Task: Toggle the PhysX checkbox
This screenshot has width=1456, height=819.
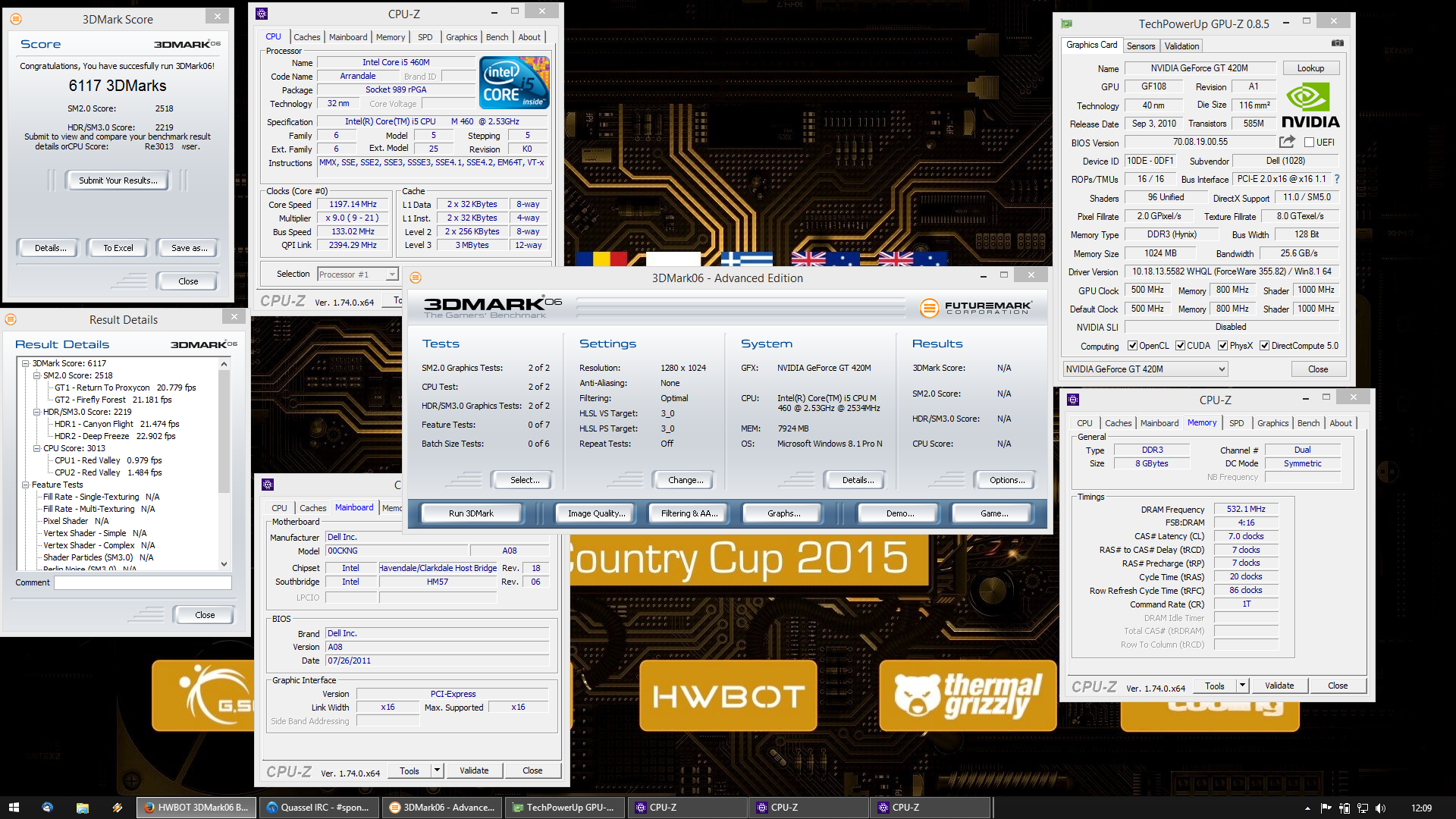Action: [1222, 346]
